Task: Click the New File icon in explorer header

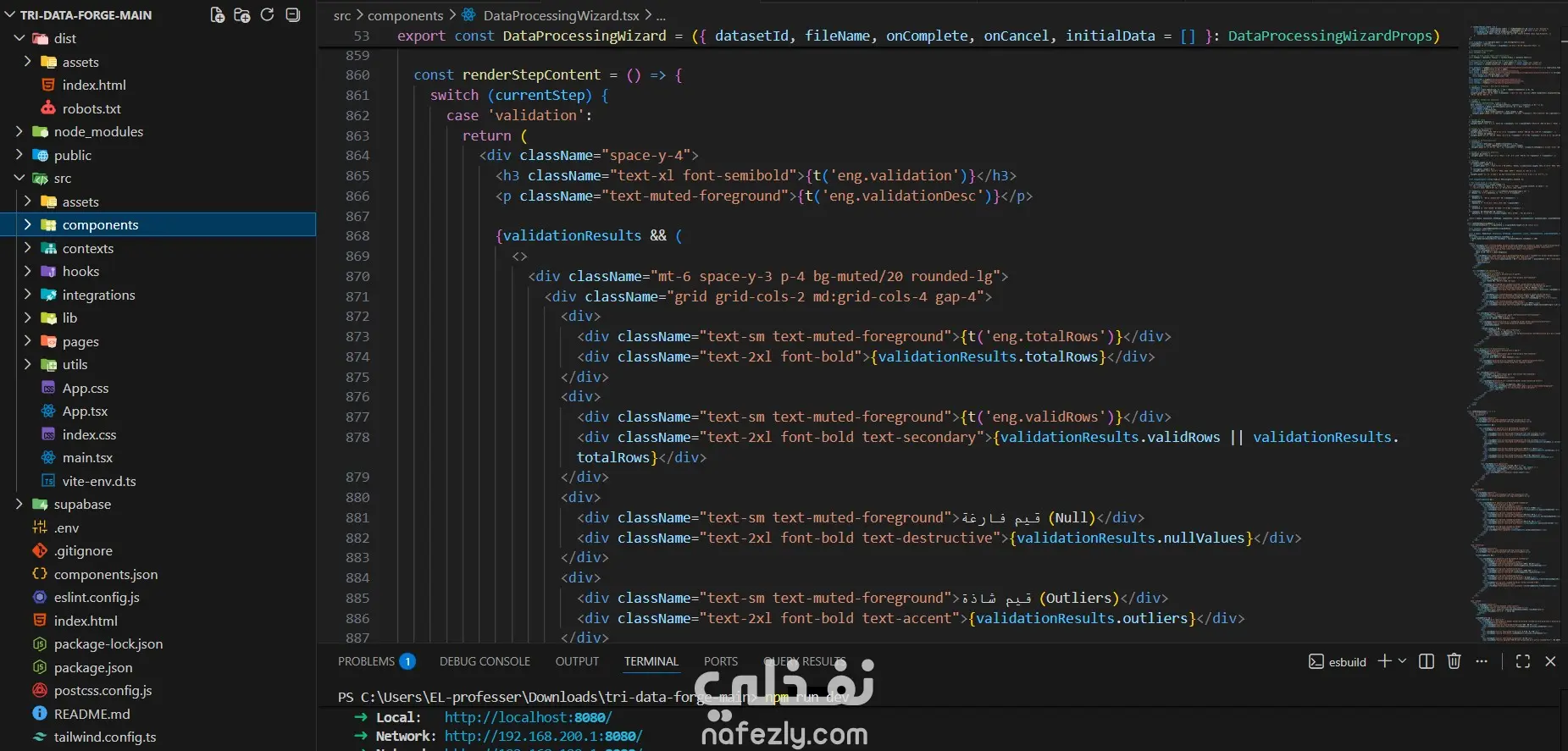Action: [x=218, y=15]
